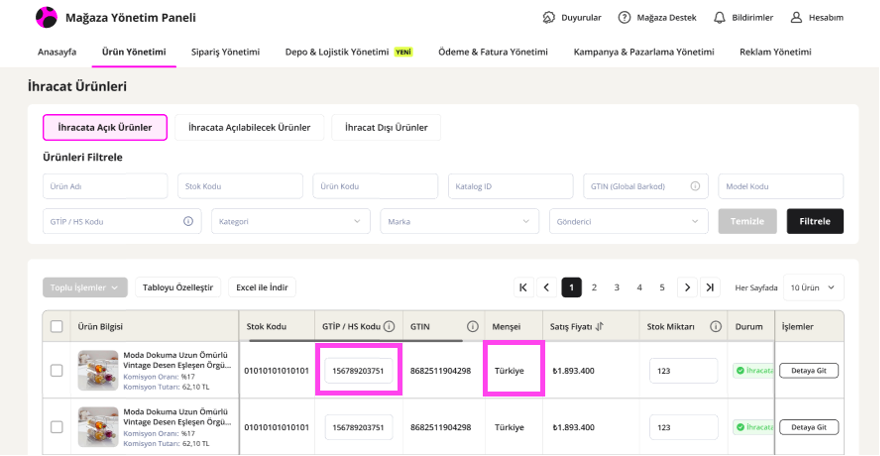
Task: Open the Marka dropdown
Action: point(460,222)
